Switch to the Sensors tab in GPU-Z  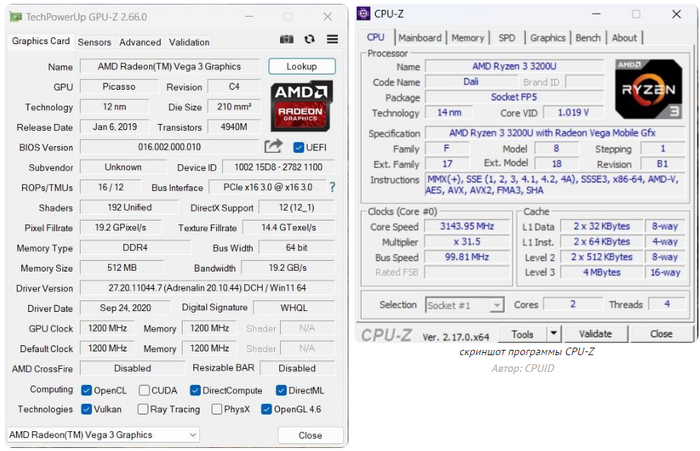tap(94, 43)
